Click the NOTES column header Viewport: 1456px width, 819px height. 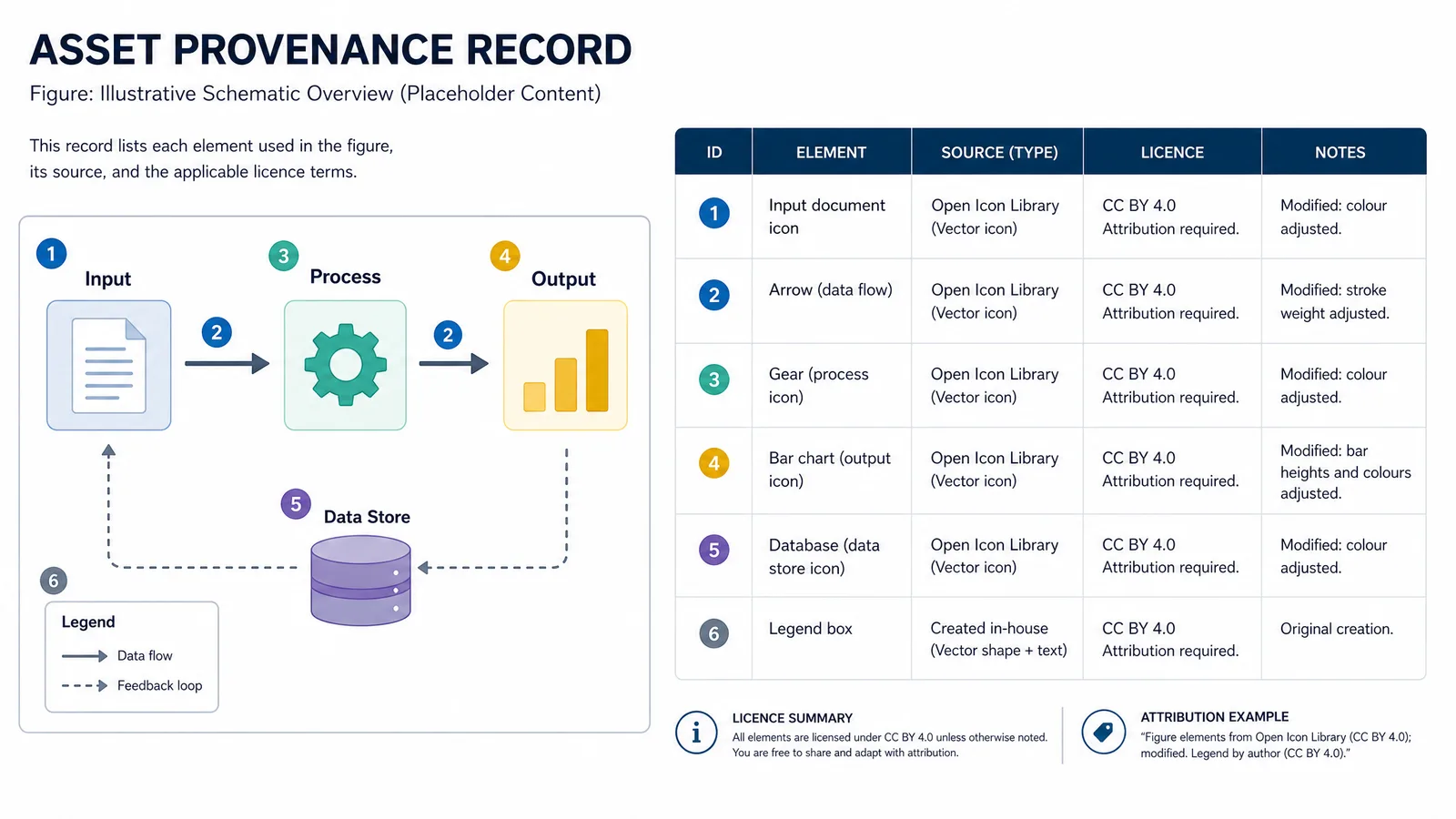(1340, 152)
